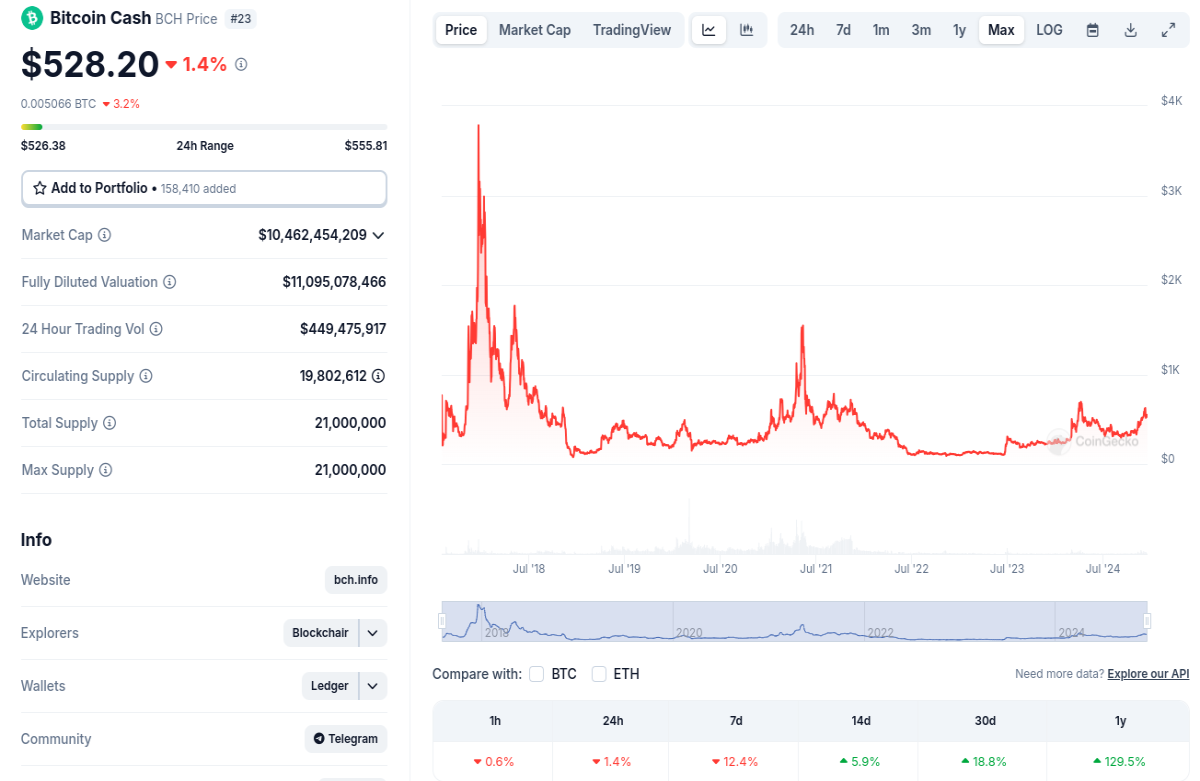1200x781 pixels.
Task: Click Add to Portfolio button
Action: [x=204, y=188]
